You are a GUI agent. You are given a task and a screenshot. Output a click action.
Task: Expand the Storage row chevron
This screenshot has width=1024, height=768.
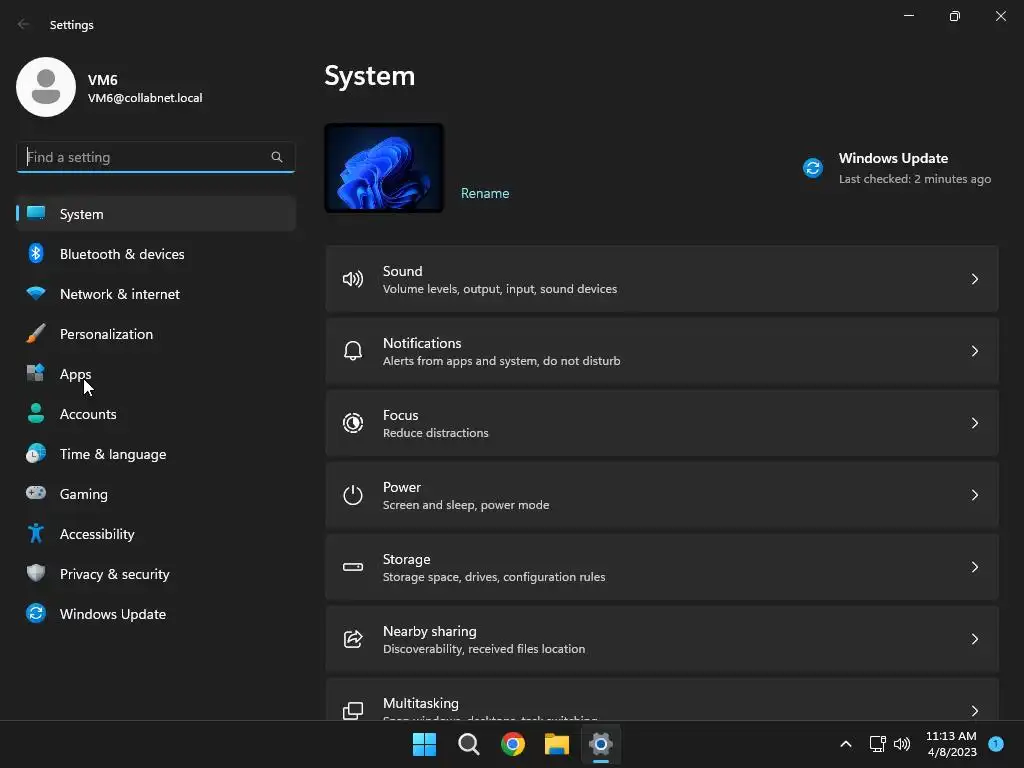974,567
